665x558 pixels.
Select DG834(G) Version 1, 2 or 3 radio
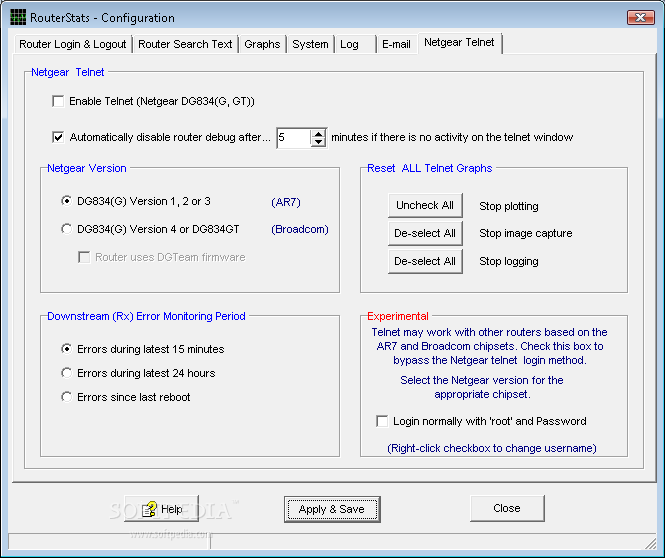(x=66, y=201)
